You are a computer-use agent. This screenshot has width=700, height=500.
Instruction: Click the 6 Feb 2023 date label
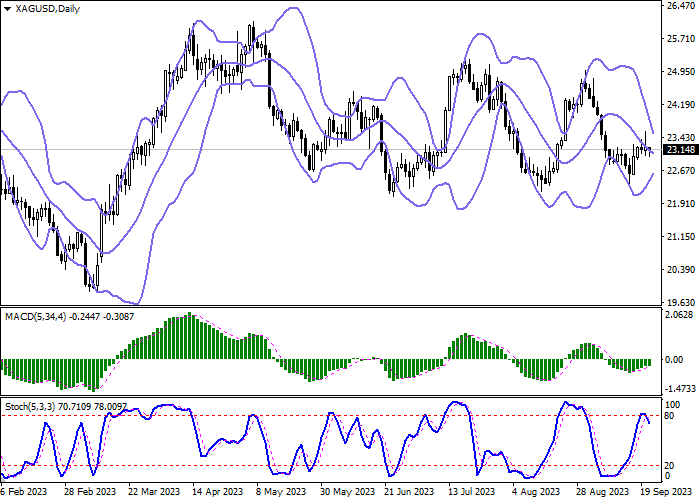point(24,492)
